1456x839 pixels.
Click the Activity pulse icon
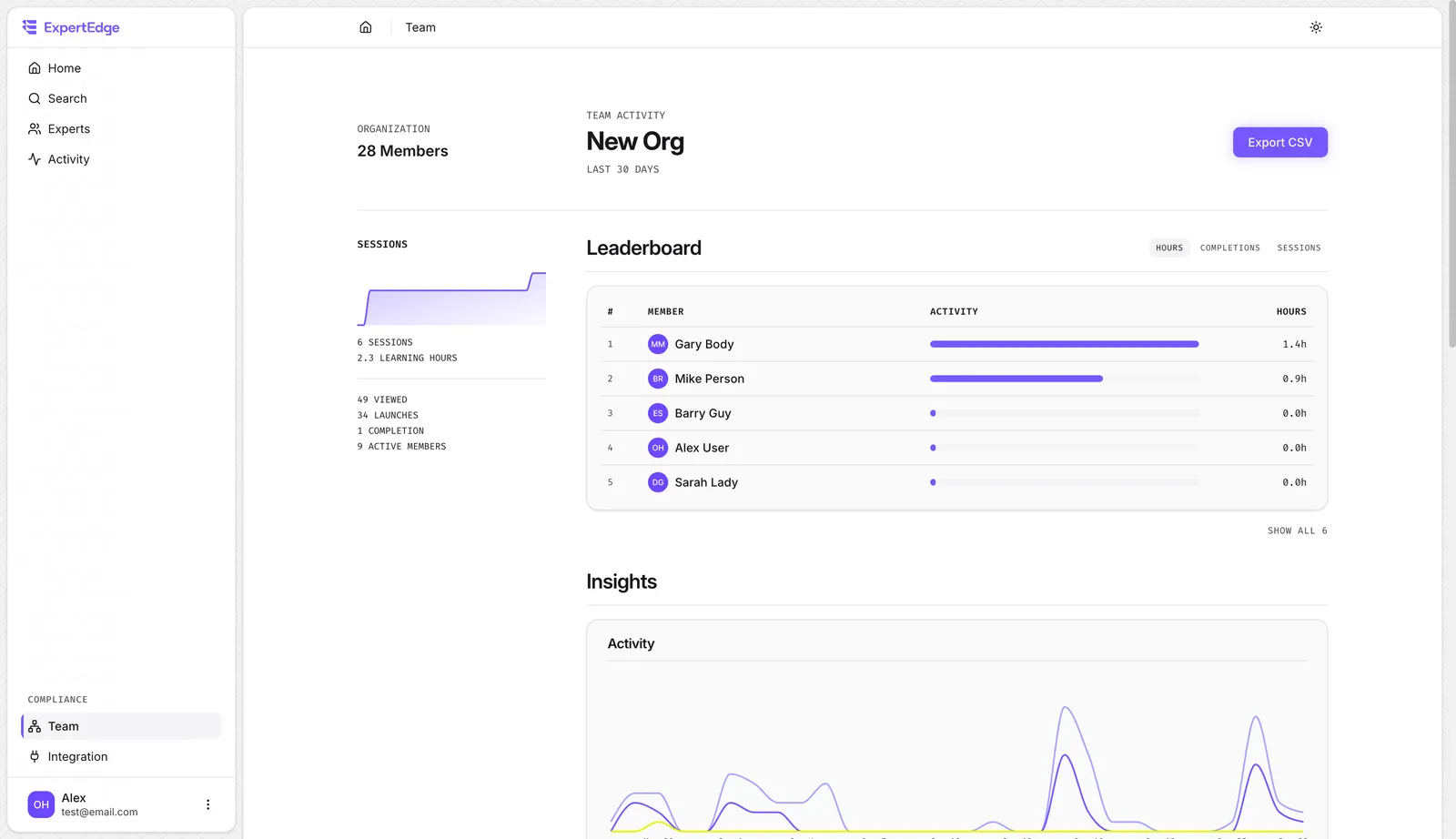(35, 159)
